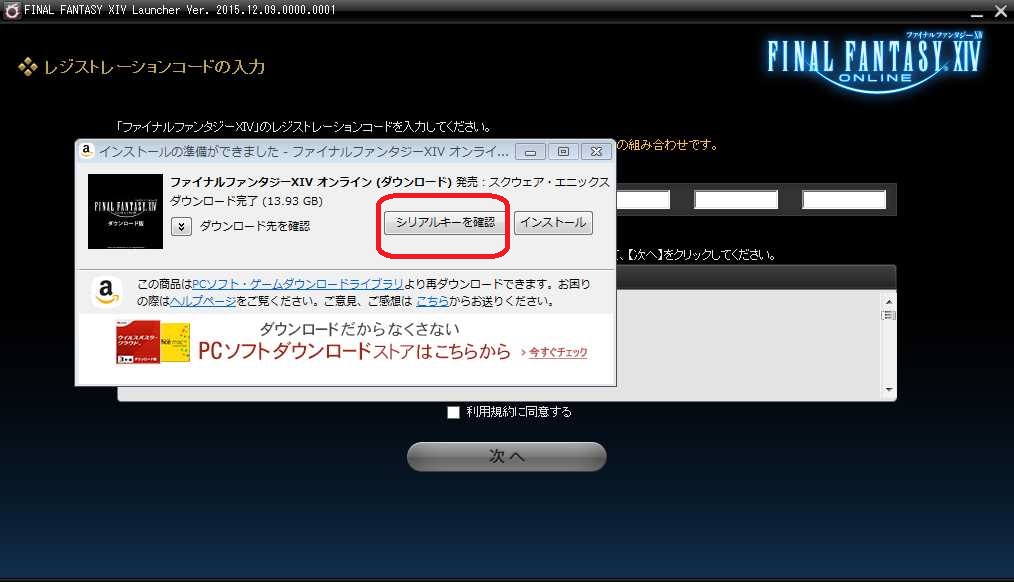Image resolution: width=1014 pixels, height=582 pixels.
Task: Click the シリアルキーを確認 button
Action: click(445, 222)
